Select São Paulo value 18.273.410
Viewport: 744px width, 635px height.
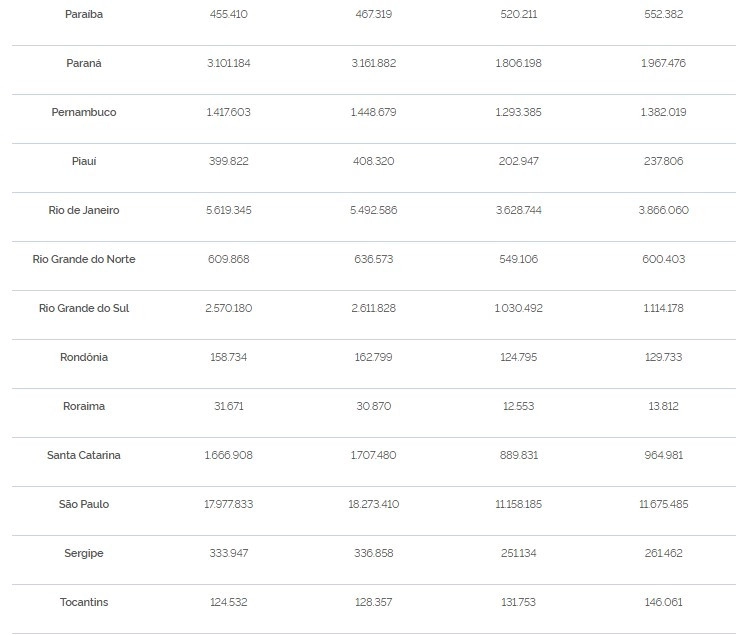[374, 504]
